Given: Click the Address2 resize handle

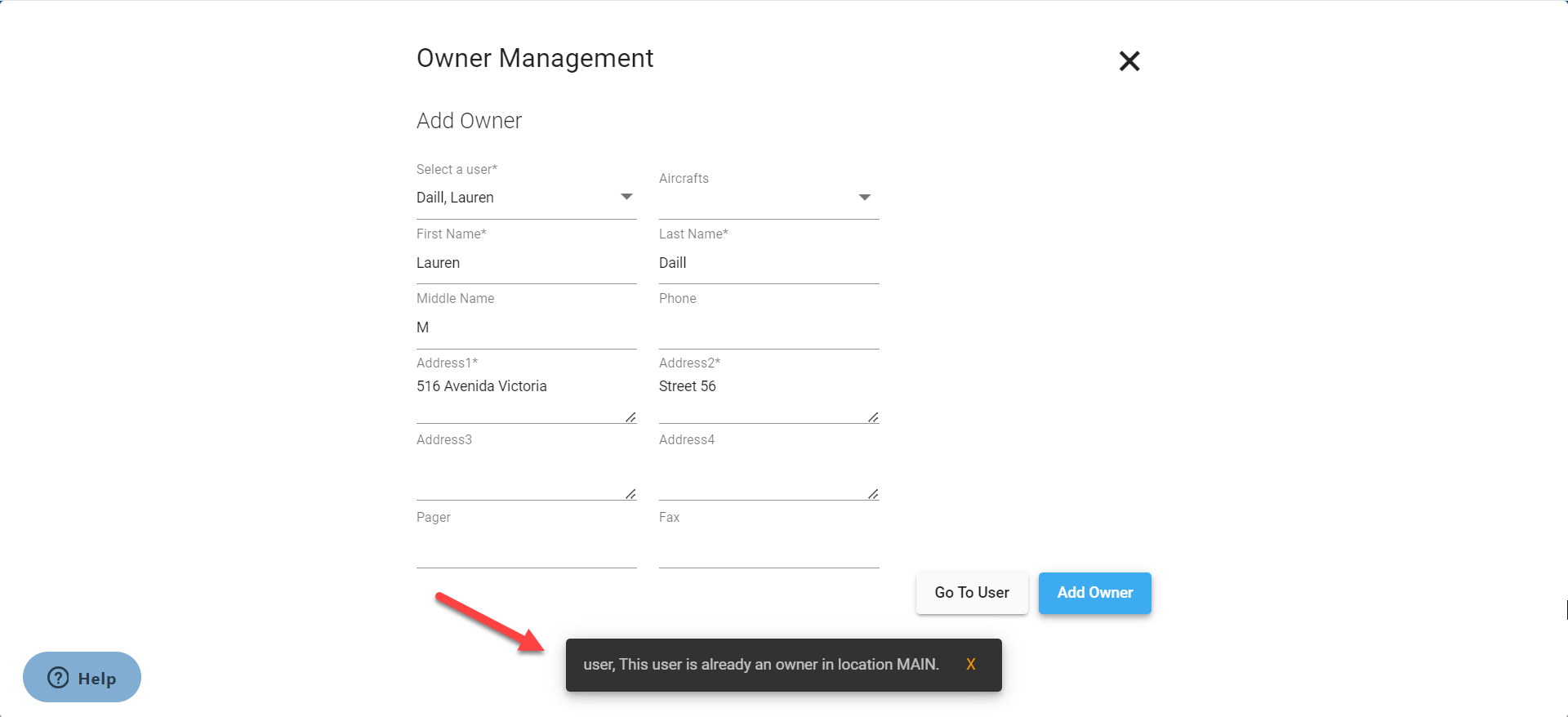Looking at the screenshot, I should point(873,417).
